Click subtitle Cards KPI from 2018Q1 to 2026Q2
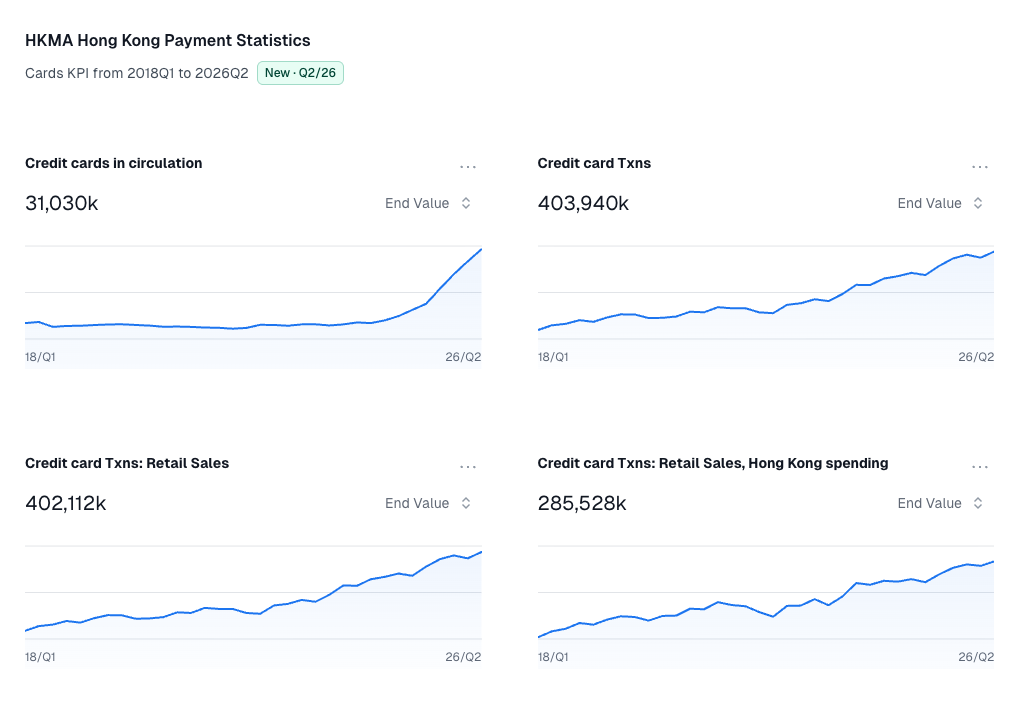 click(137, 73)
